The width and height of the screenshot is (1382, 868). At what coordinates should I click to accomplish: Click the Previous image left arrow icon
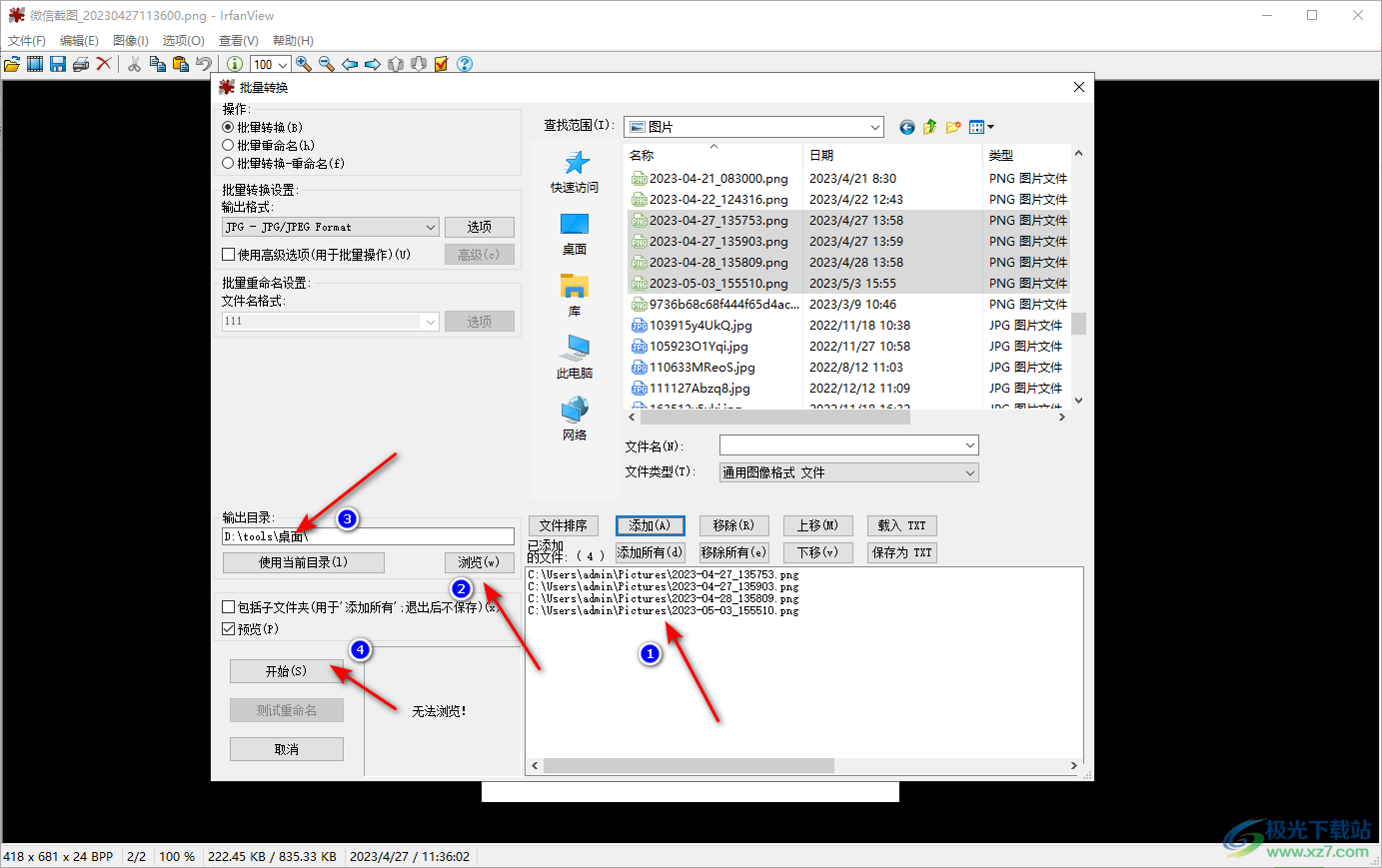click(x=350, y=64)
